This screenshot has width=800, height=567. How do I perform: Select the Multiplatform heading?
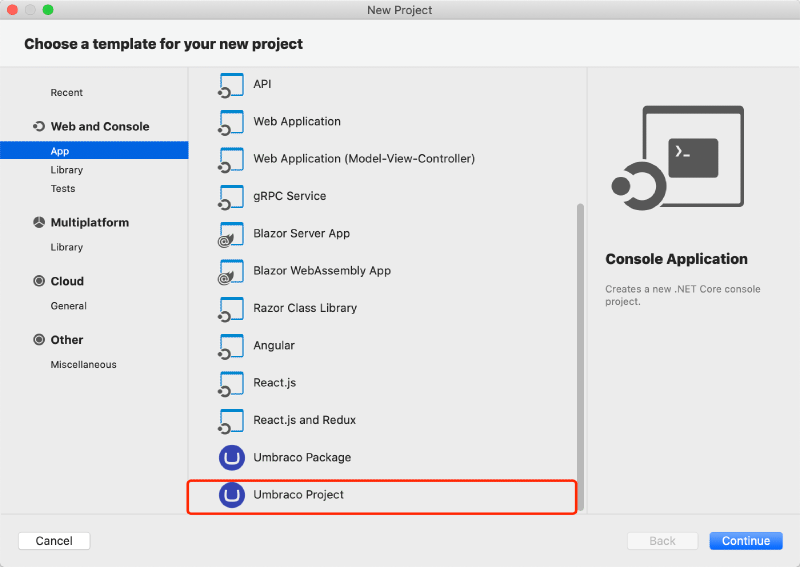click(x=90, y=223)
